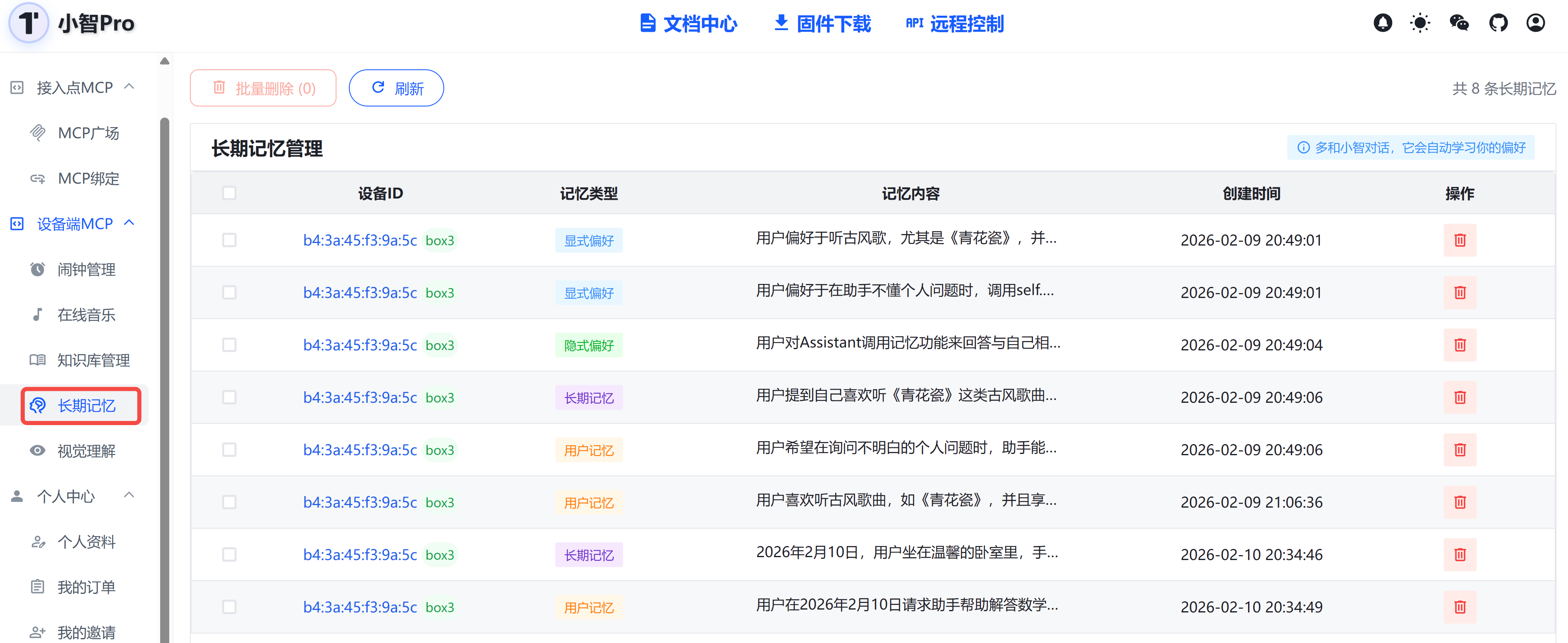Open the user account avatar icon
The height and width of the screenshot is (643, 1568).
[x=1535, y=23]
